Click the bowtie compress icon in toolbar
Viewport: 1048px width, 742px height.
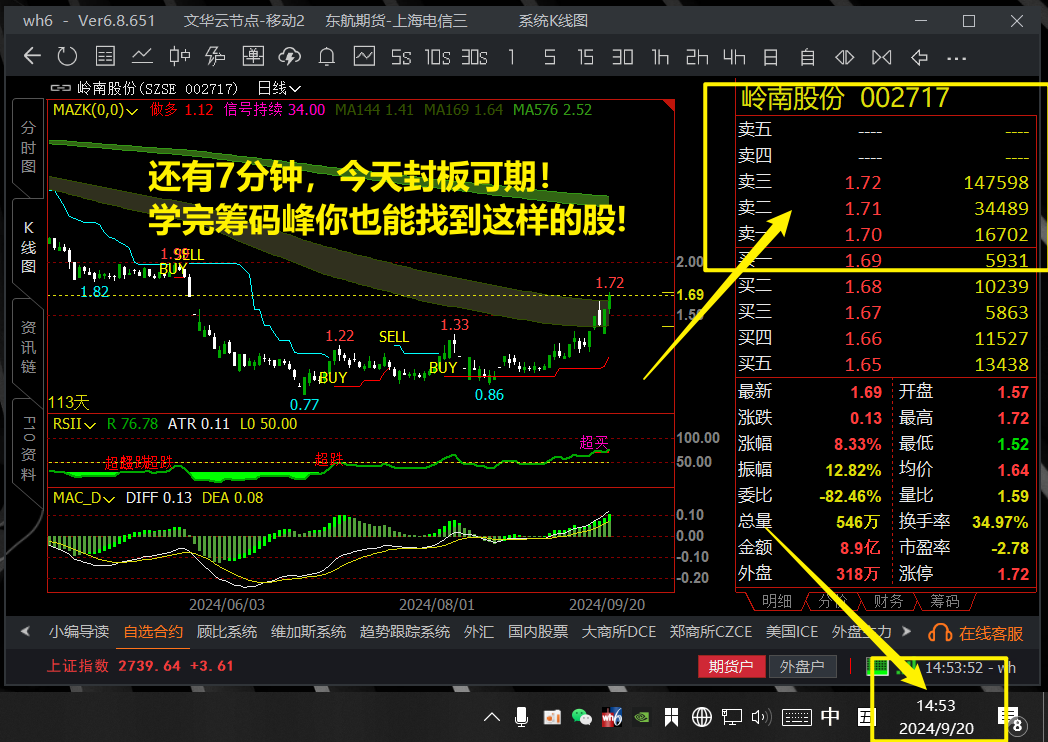[x=882, y=57]
